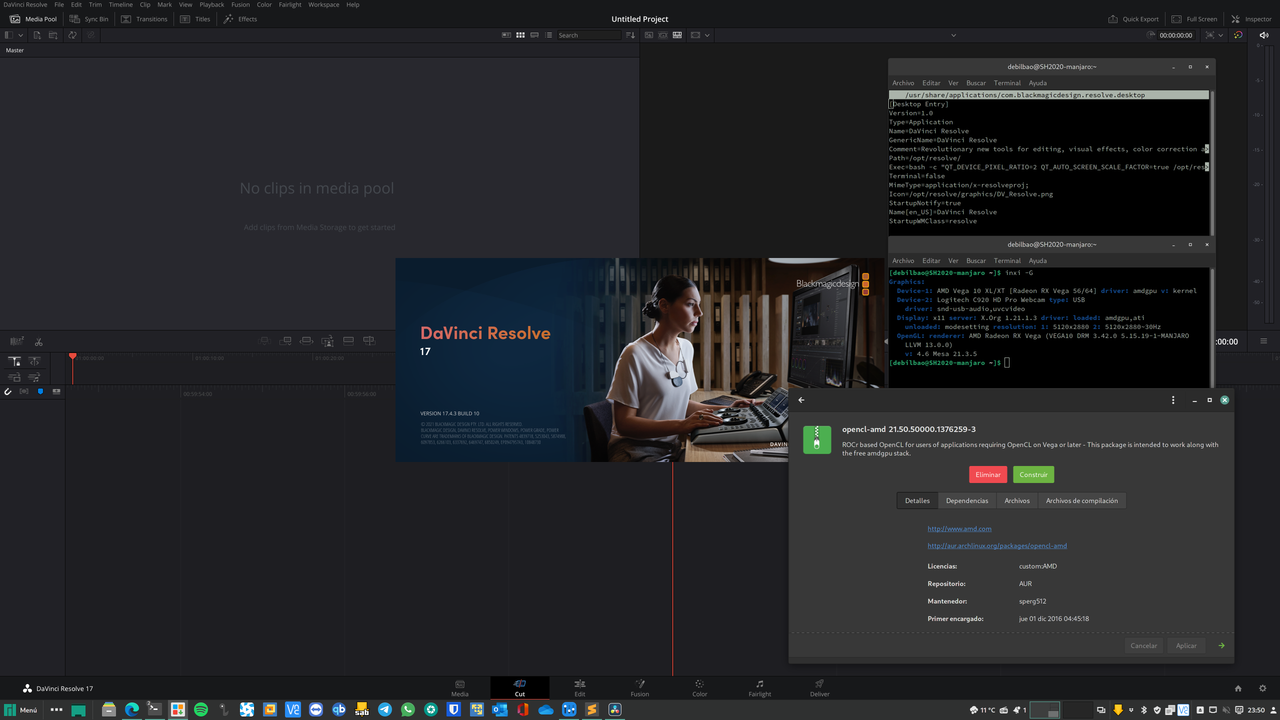Open the package manager three-dot menu

coord(1173,400)
